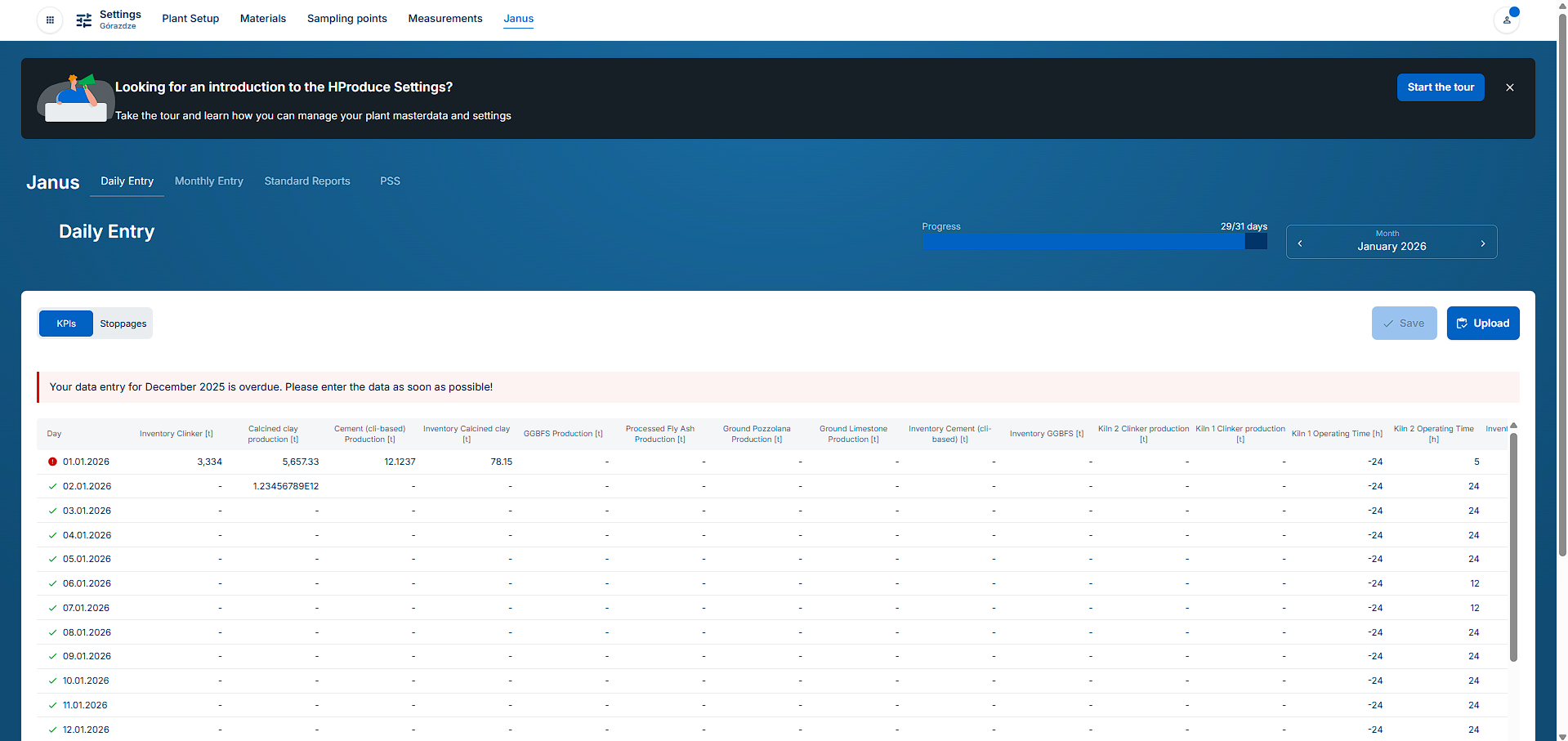Click the Processed Fly Ash Production header
Screen dimensions: 1568x741
pyautogui.click(x=660, y=434)
